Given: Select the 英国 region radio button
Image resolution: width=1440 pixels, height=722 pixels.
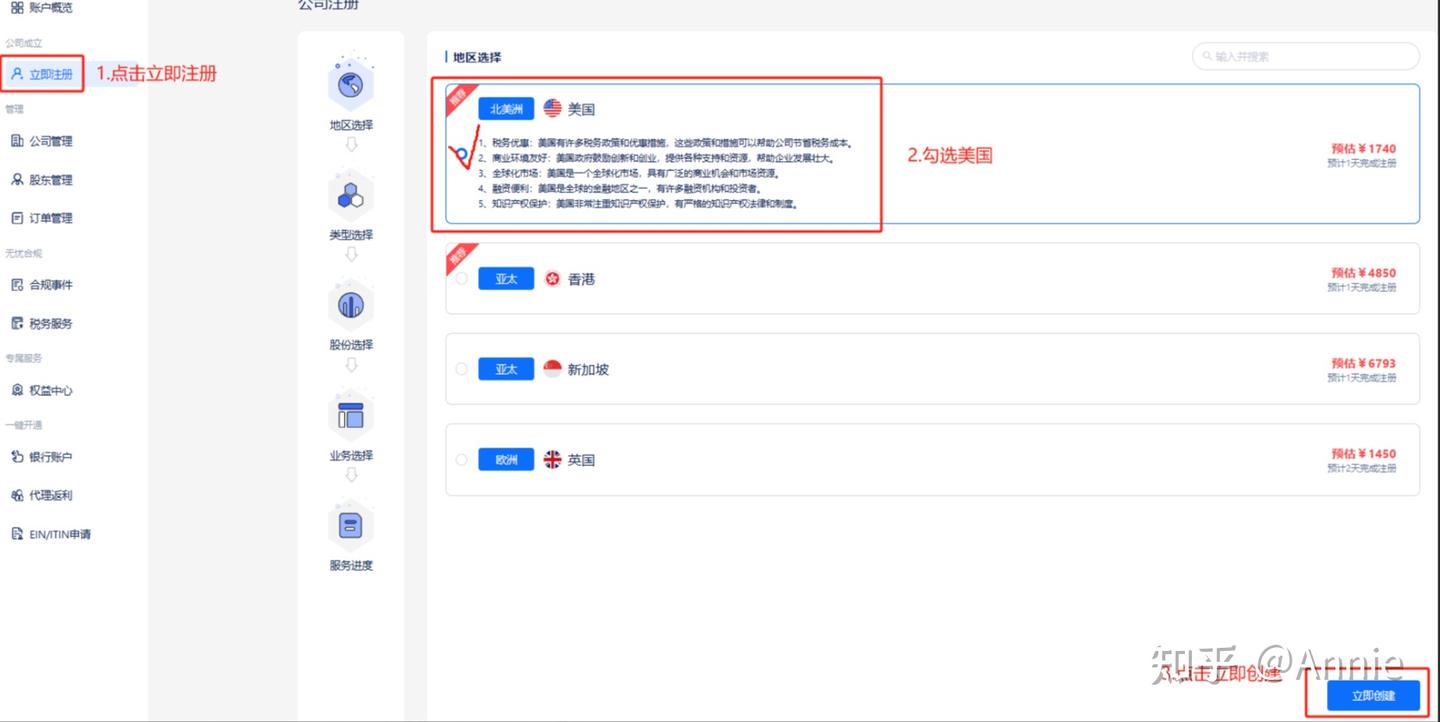Looking at the screenshot, I should tap(461, 459).
